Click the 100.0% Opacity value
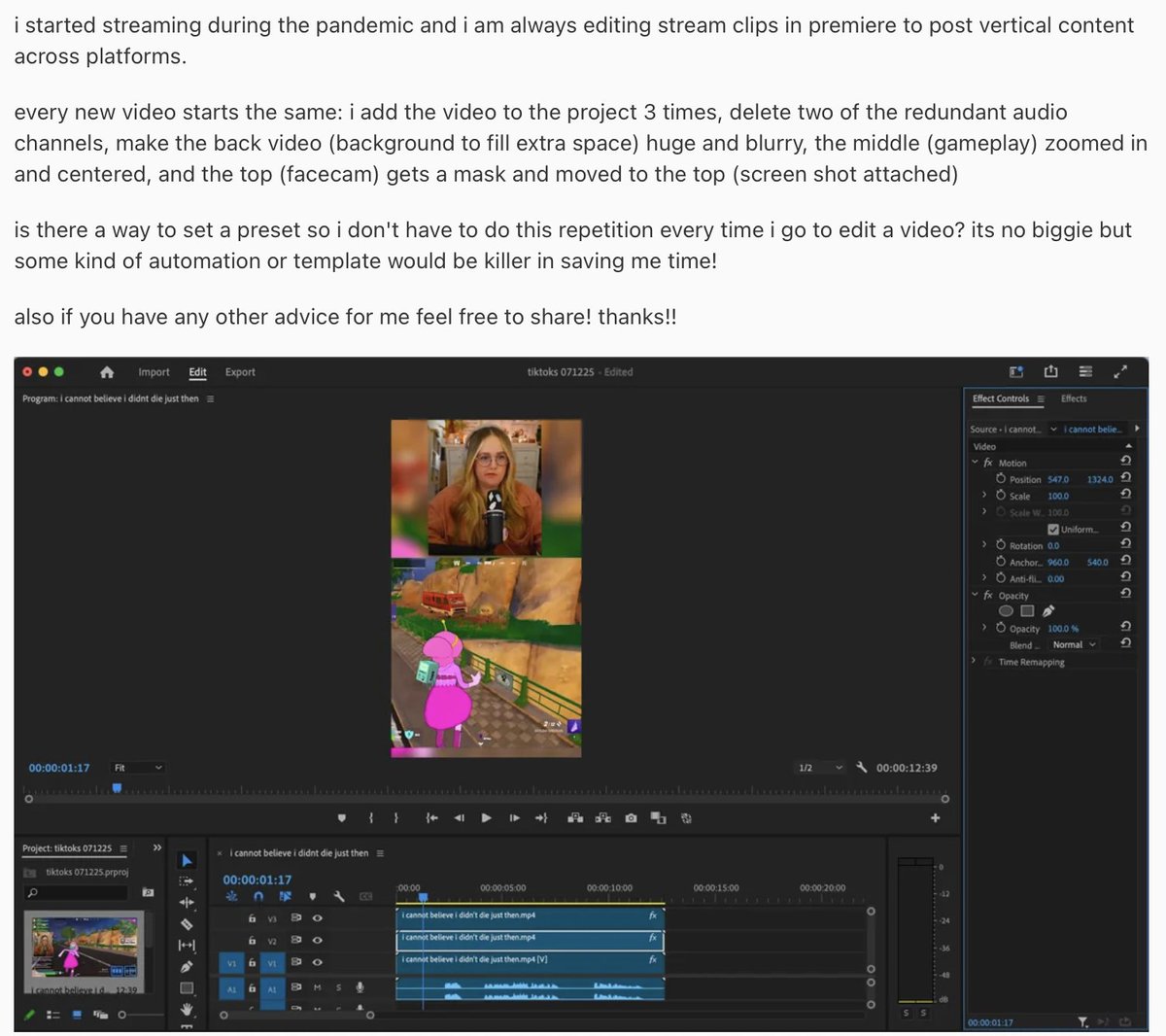The height and width of the screenshot is (1036, 1166). pos(1063,629)
